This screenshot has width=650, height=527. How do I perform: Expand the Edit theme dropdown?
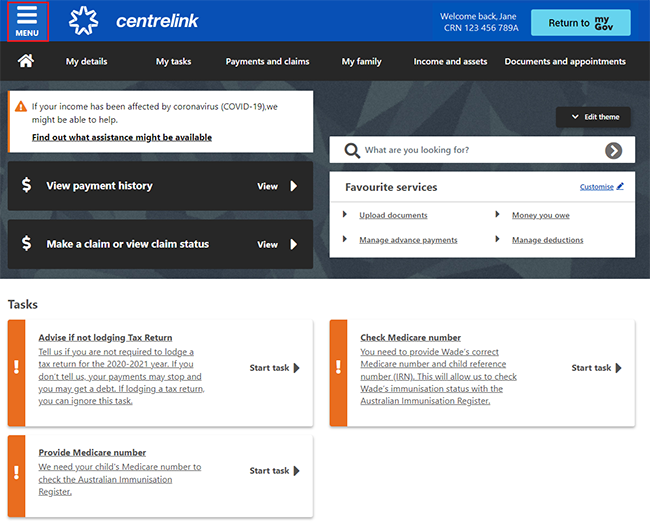(x=593, y=117)
